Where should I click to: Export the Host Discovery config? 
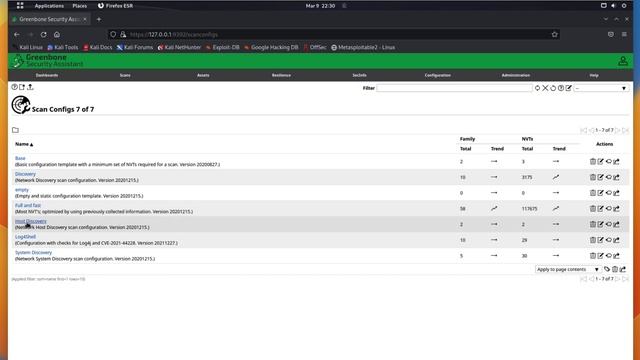pyautogui.click(x=616, y=224)
